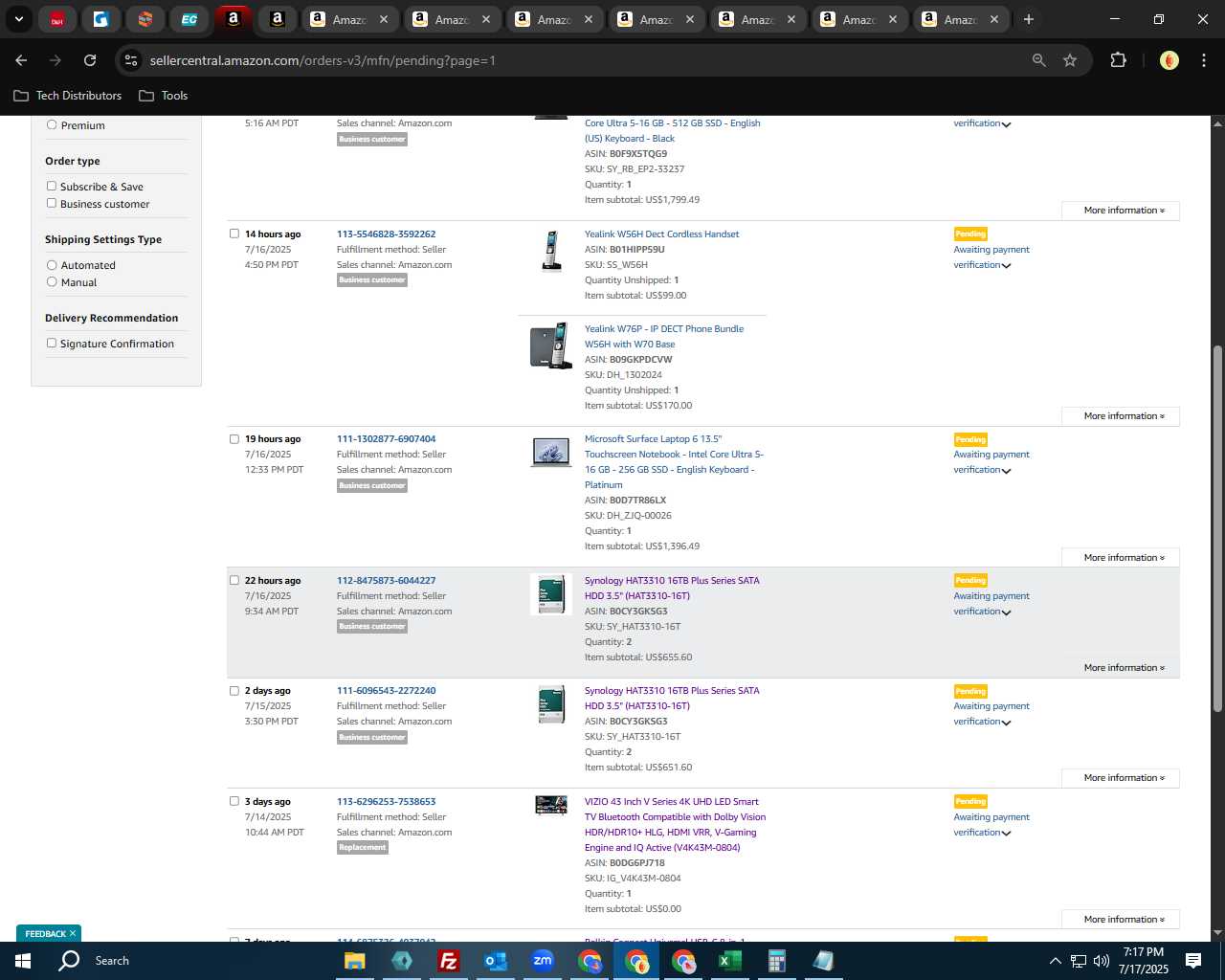Click the page vertical scrollbar thumb

pyautogui.click(x=1217, y=528)
